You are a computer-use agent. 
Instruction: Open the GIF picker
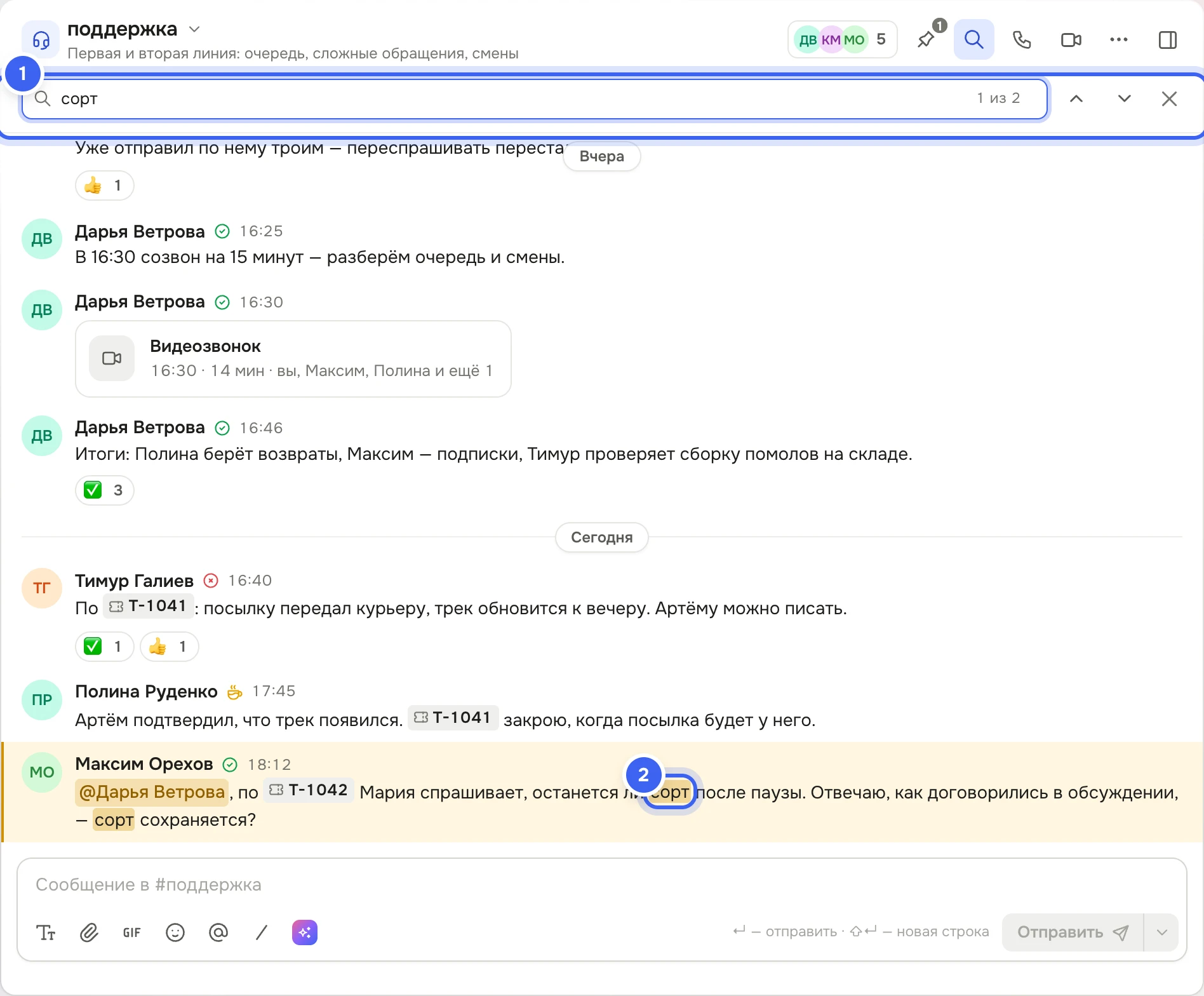pos(132,932)
